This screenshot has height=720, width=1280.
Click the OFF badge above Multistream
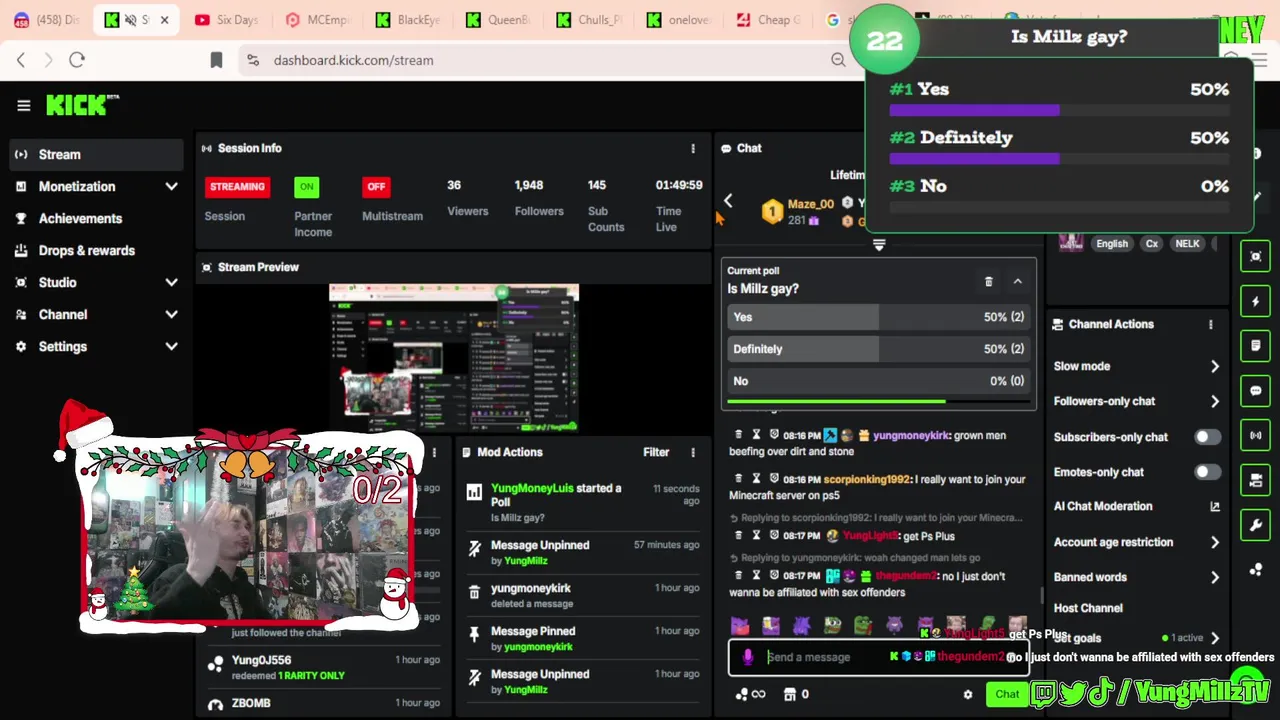376,186
